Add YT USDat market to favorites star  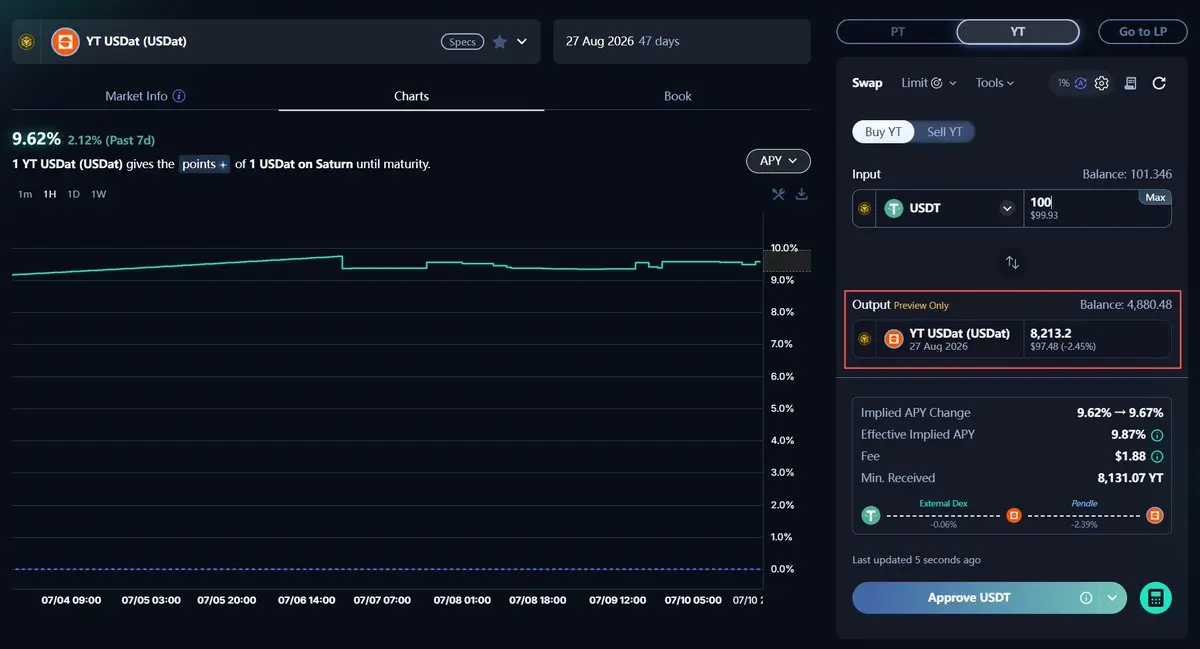click(x=500, y=42)
